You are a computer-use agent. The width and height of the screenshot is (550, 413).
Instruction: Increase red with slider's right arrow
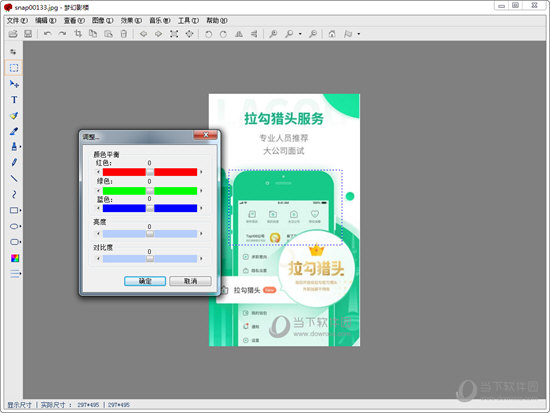pos(201,172)
